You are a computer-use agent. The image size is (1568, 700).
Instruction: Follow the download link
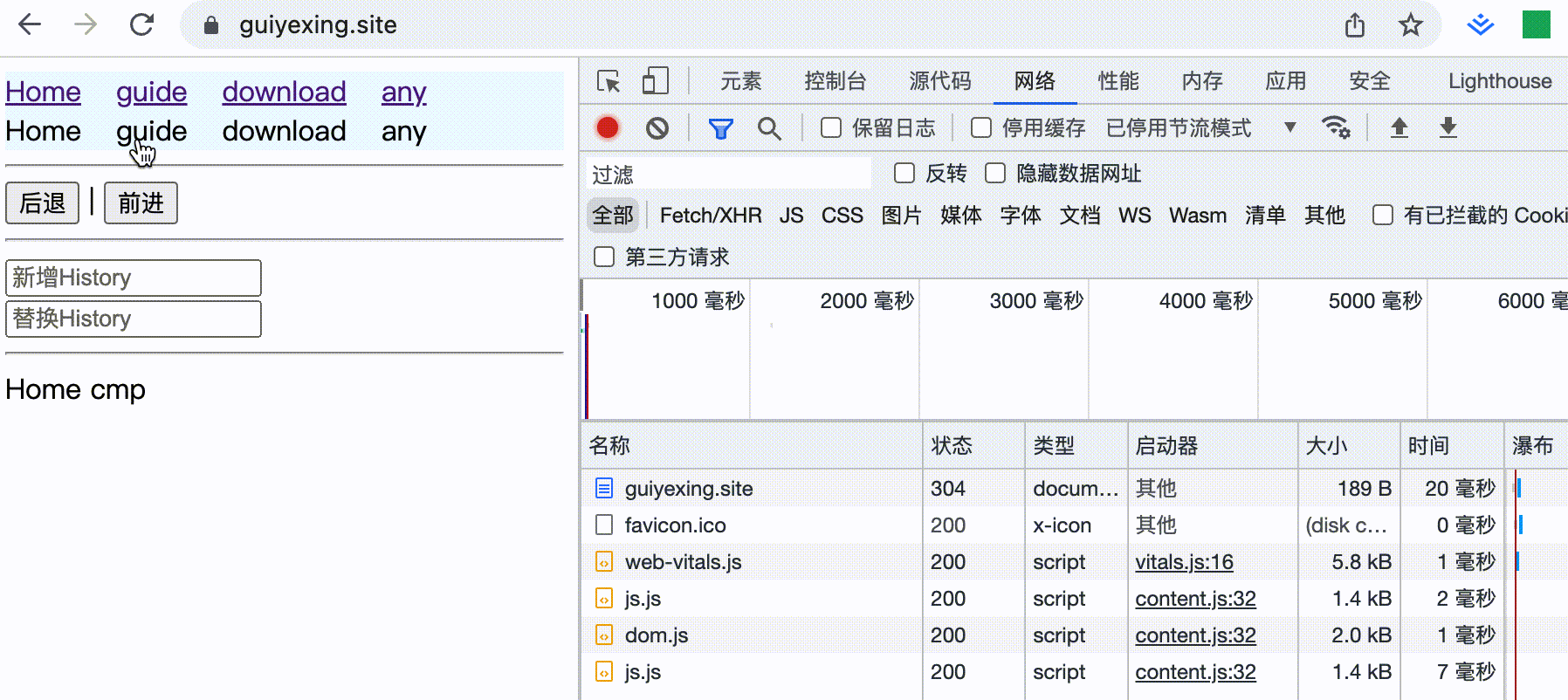click(x=284, y=92)
